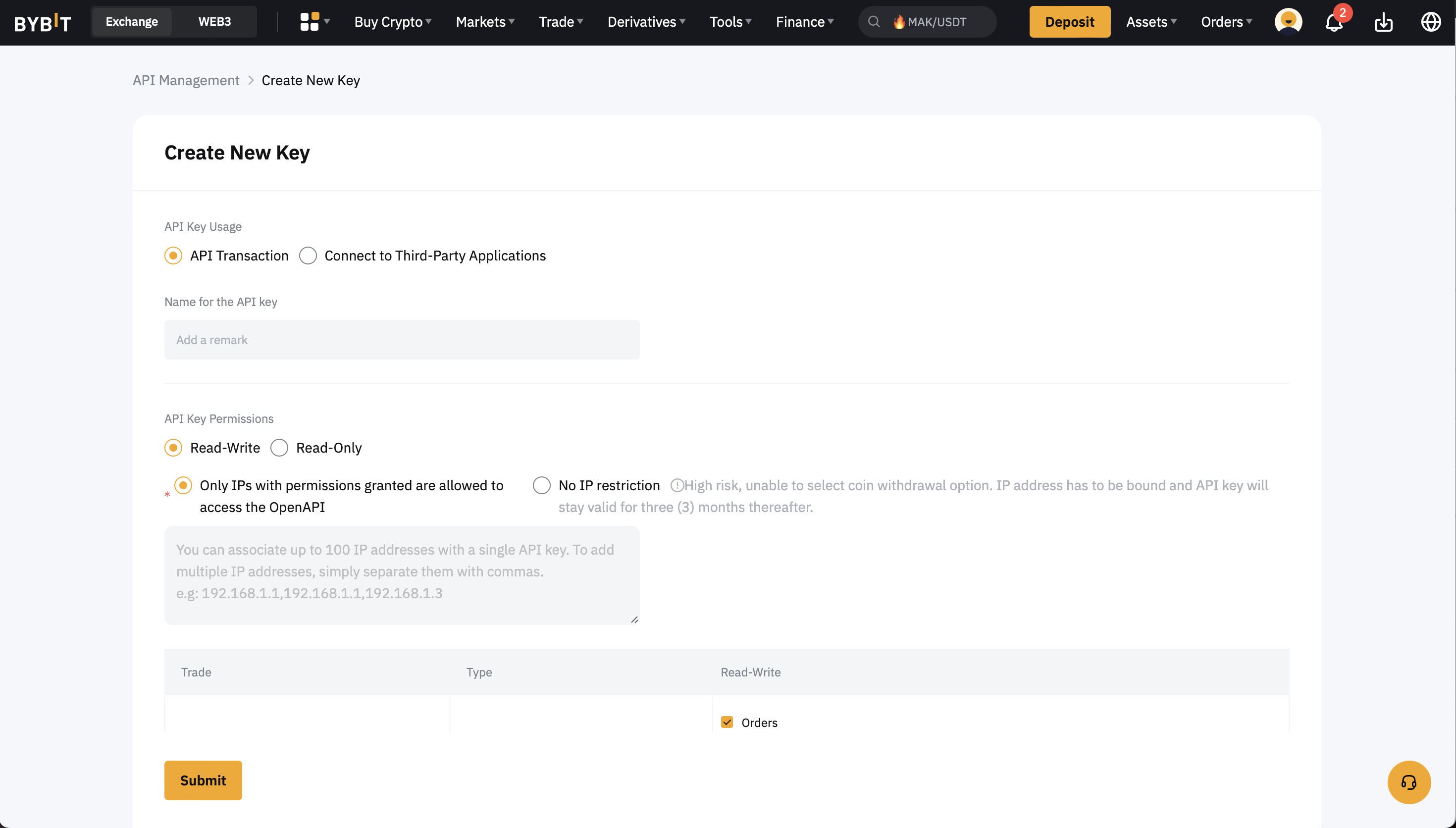Expand the Buy Crypto dropdown
The image size is (1456, 828).
point(392,22)
